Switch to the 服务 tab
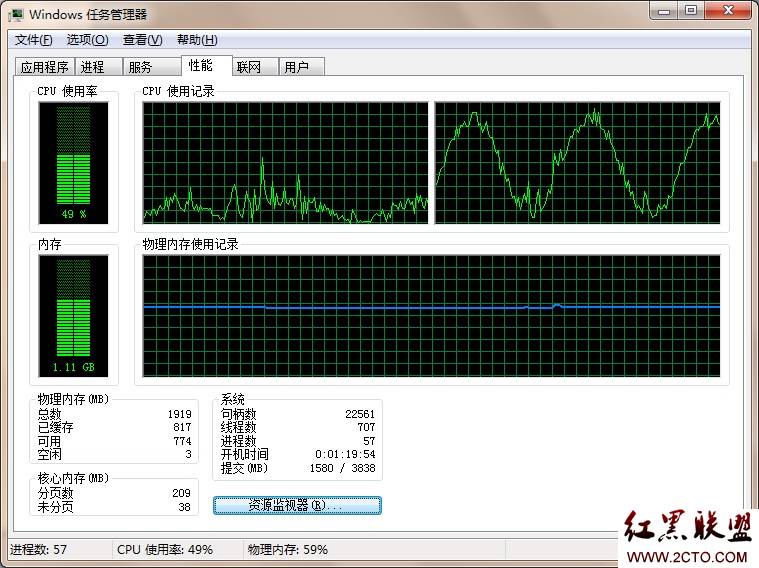Viewport: 759px width, 568px height. (x=152, y=67)
